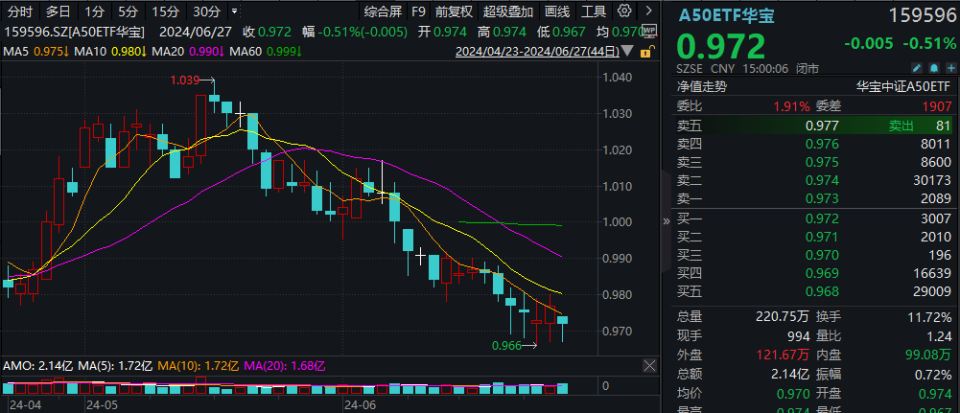Open the date range triangle dropdown
This screenshot has height=413, width=960.
click(628, 51)
